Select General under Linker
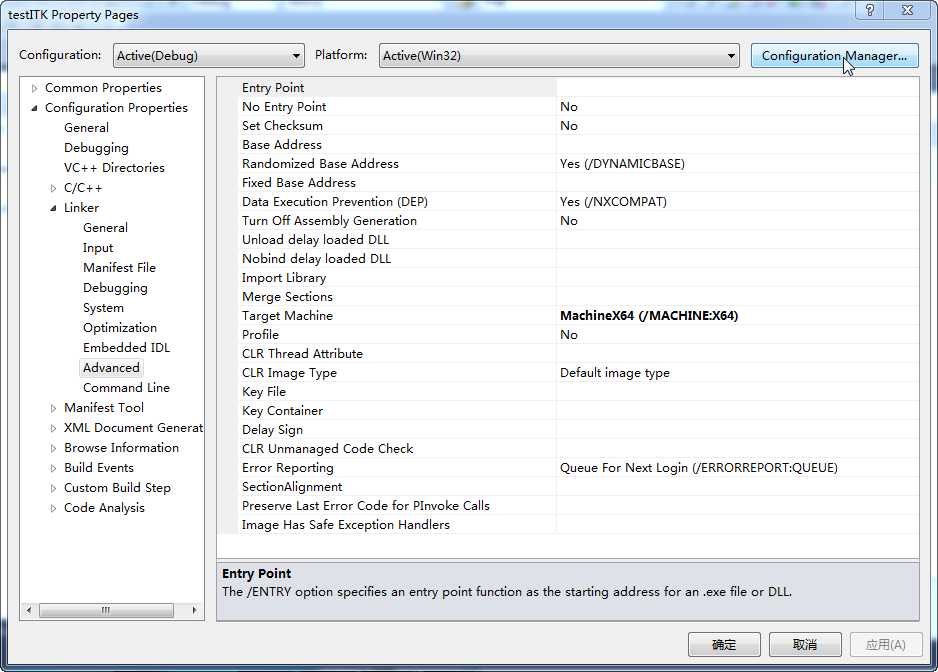The width and height of the screenshot is (938, 672). pyautogui.click(x=105, y=227)
